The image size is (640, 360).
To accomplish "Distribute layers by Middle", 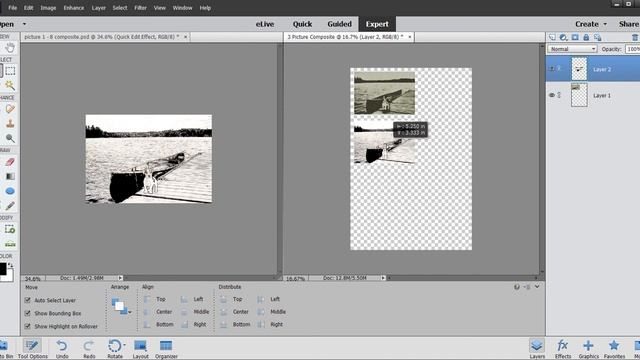I will click(271, 312).
